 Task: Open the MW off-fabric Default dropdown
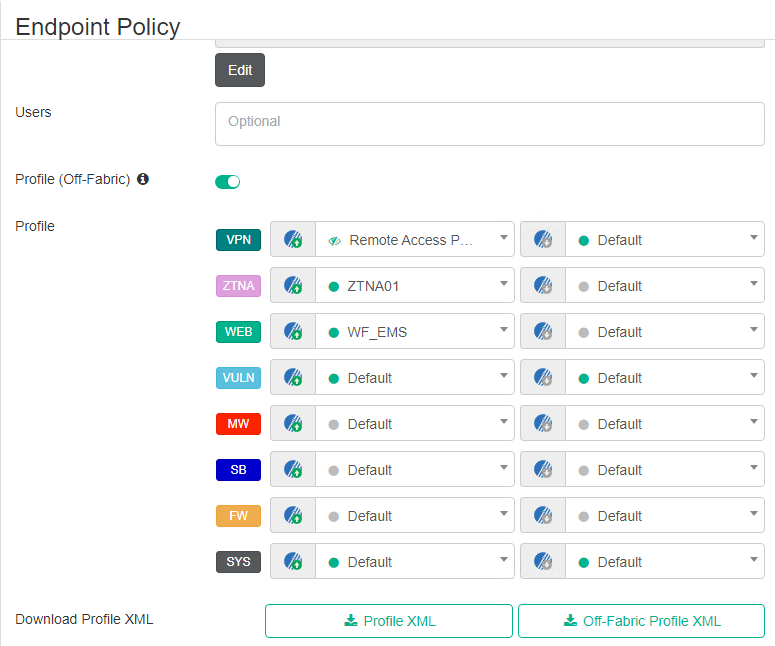point(665,423)
